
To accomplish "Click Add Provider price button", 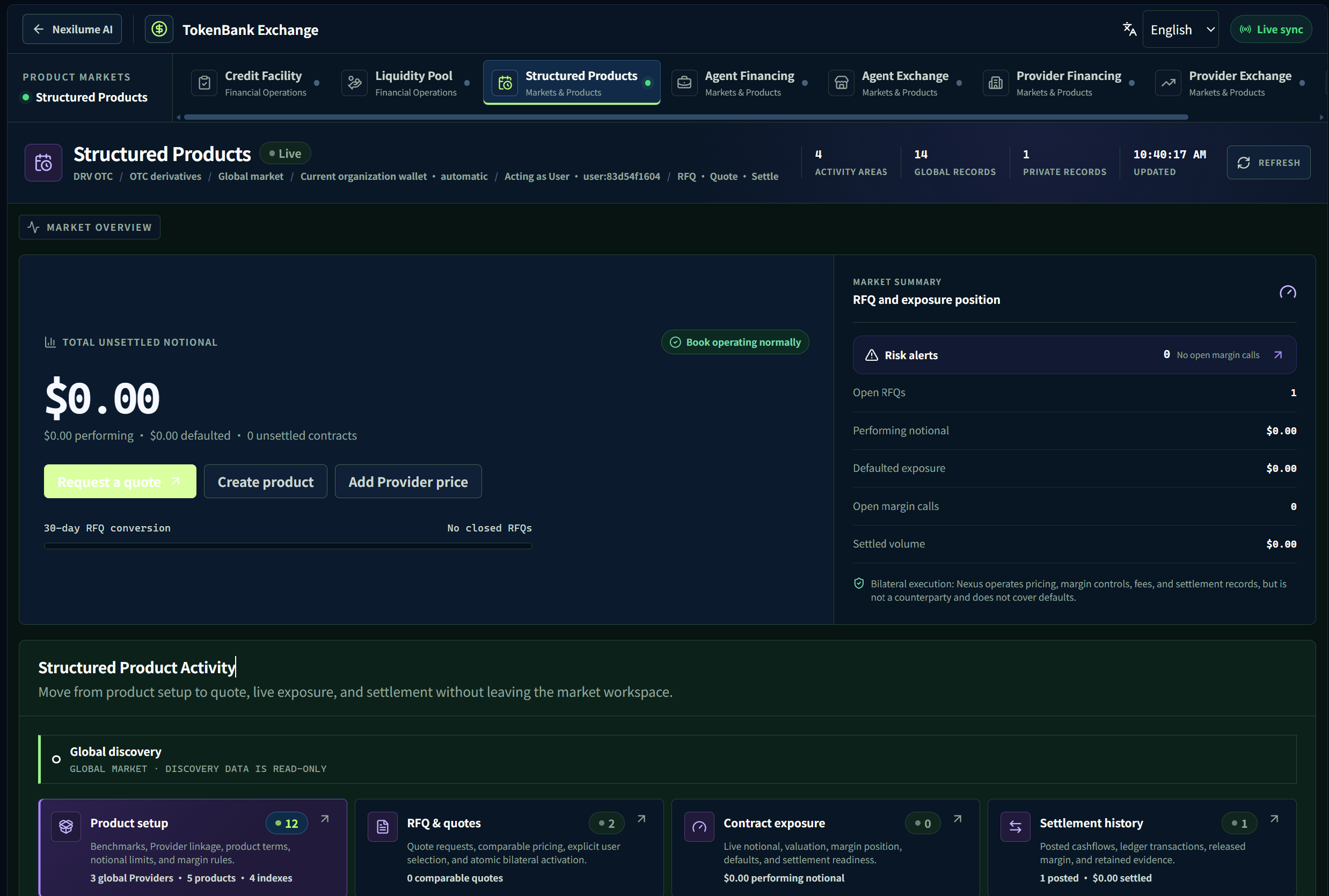I will point(408,481).
